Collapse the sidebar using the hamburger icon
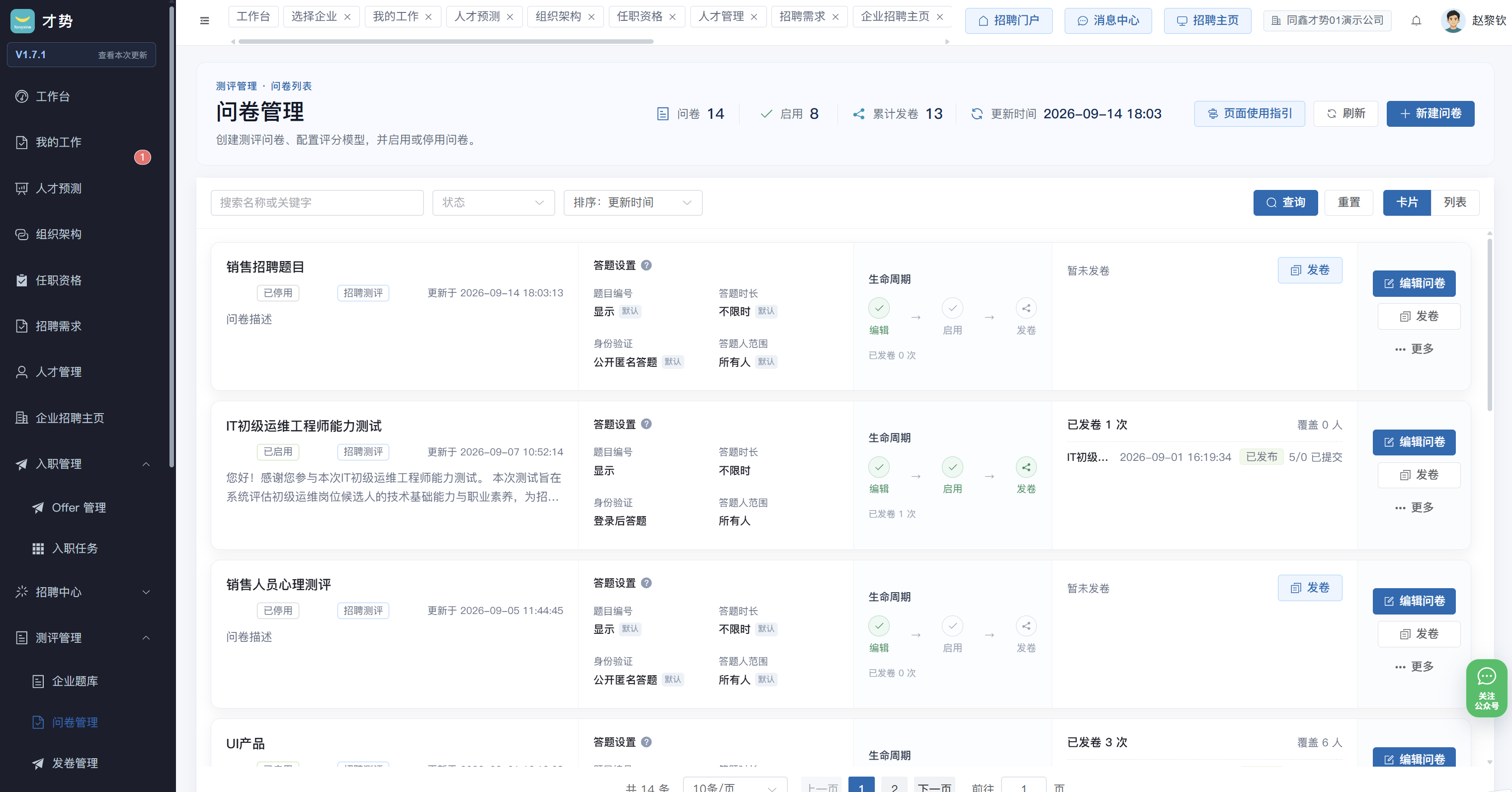 pyautogui.click(x=204, y=20)
